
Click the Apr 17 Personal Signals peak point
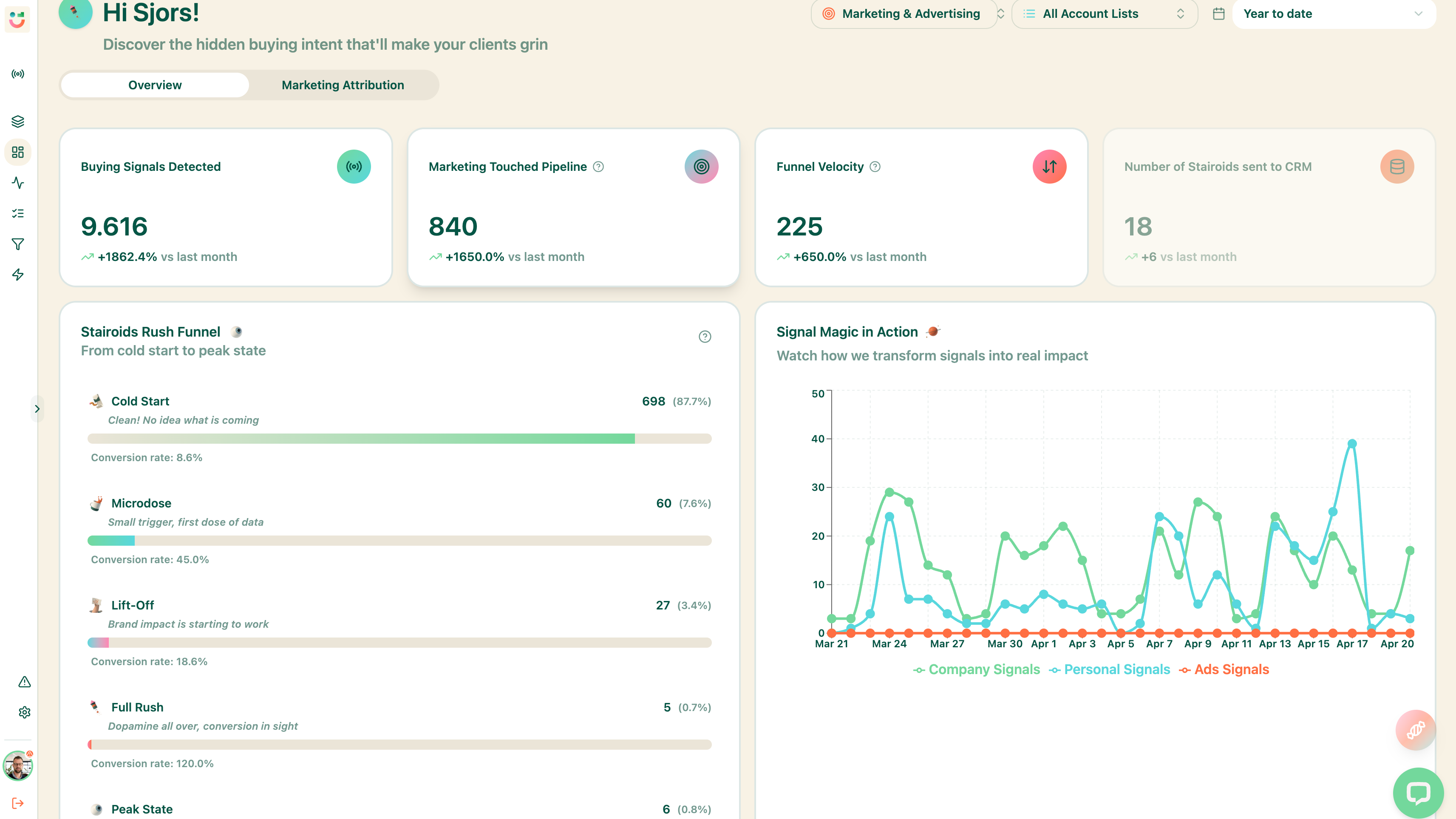[x=1352, y=444]
